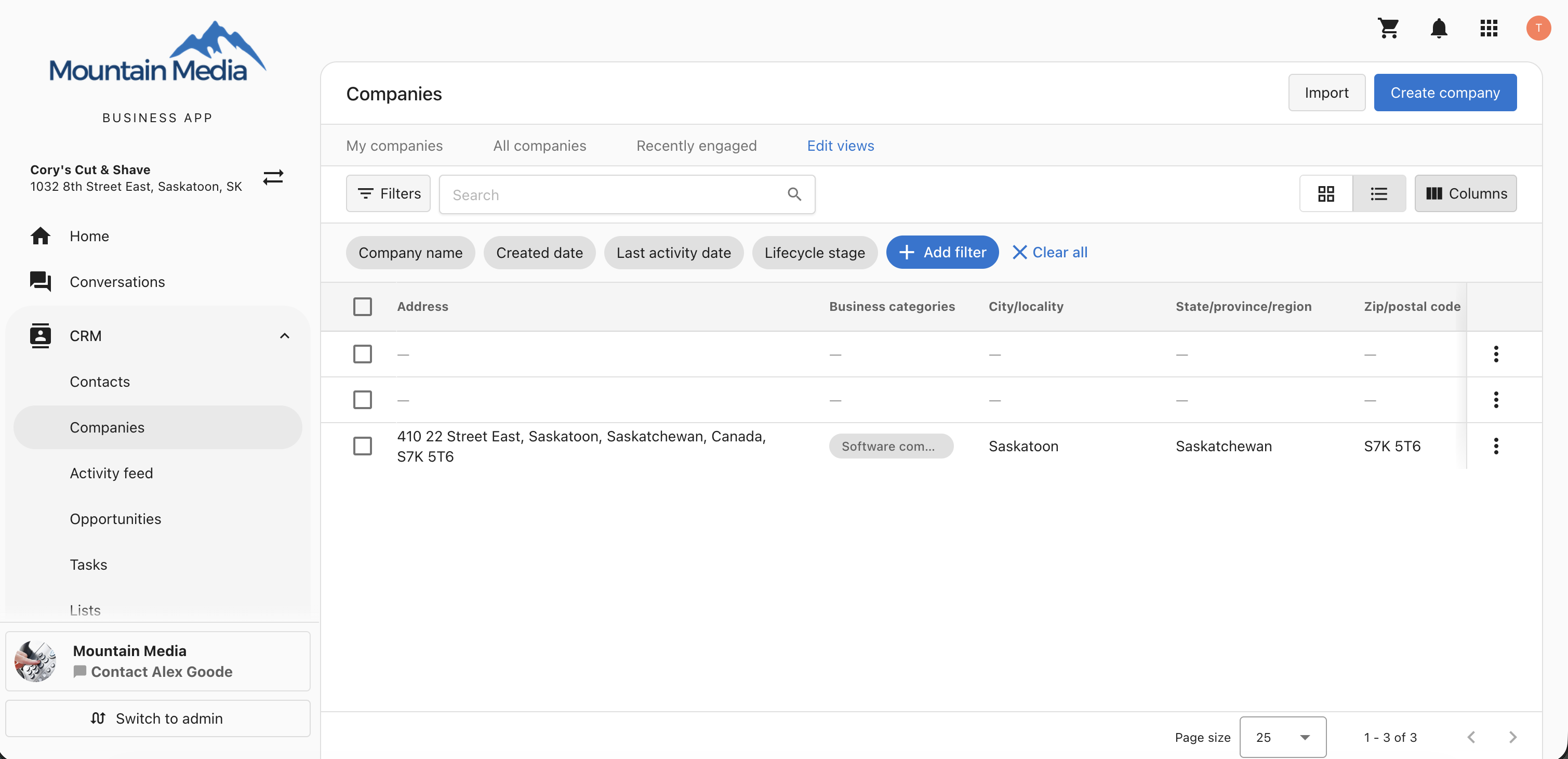The width and height of the screenshot is (1568, 759).
Task: Click the Home house icon
Action: 40,235
